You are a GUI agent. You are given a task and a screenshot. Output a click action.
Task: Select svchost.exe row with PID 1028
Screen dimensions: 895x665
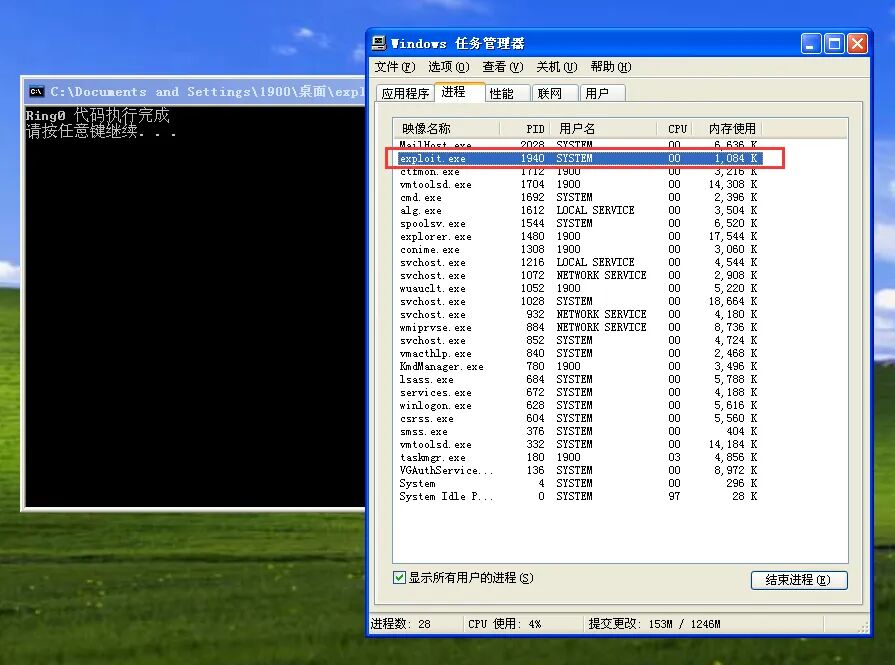pos(579,301)
